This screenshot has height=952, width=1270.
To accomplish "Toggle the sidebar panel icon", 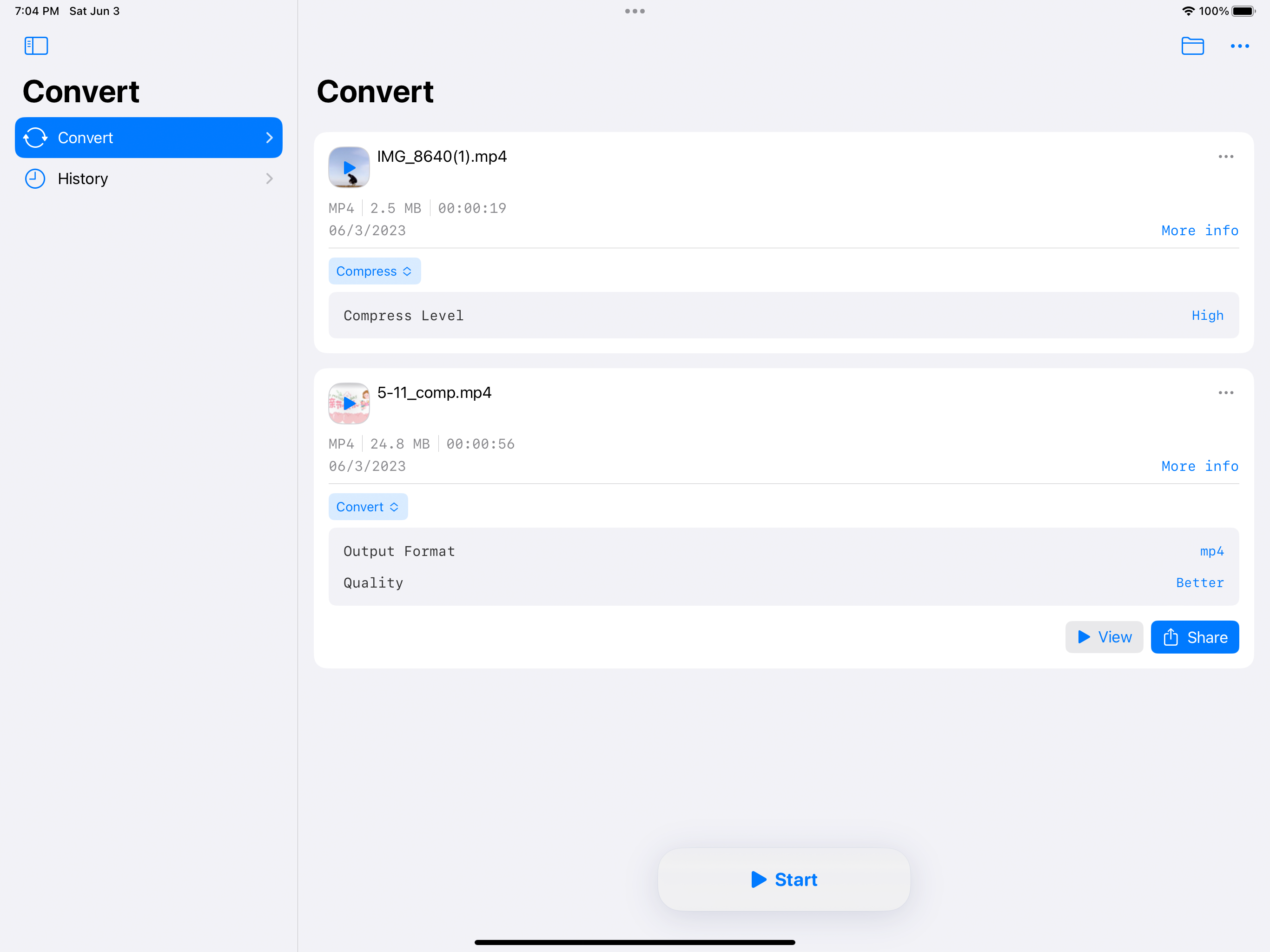I will point(36,46).
